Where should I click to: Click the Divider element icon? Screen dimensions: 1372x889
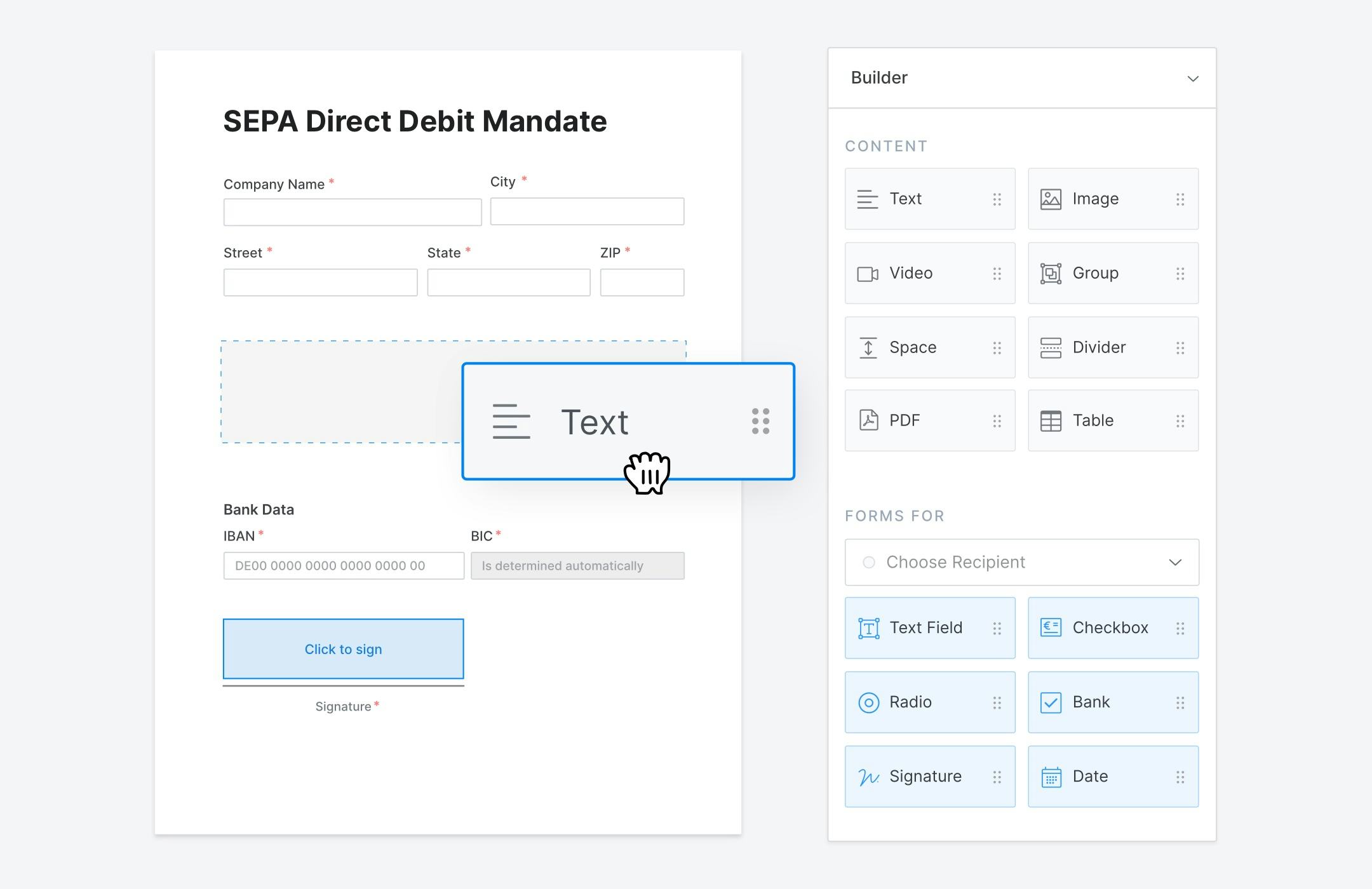(1051, 347)
